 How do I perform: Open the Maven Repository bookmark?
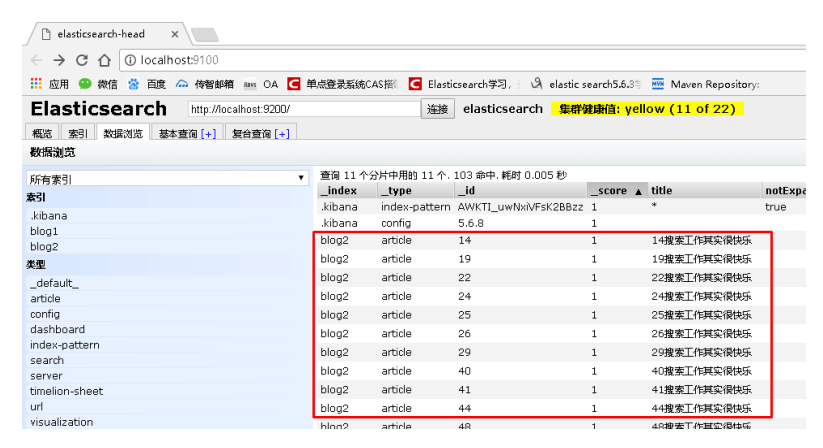click(x=705, y=84)
